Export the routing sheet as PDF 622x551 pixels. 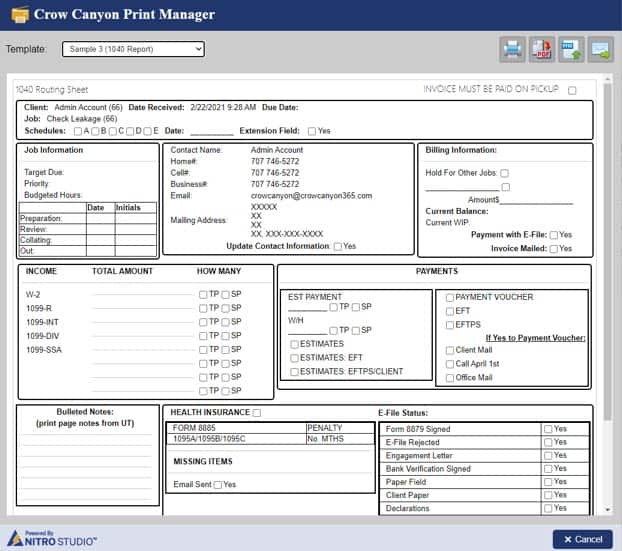[542, 50]
